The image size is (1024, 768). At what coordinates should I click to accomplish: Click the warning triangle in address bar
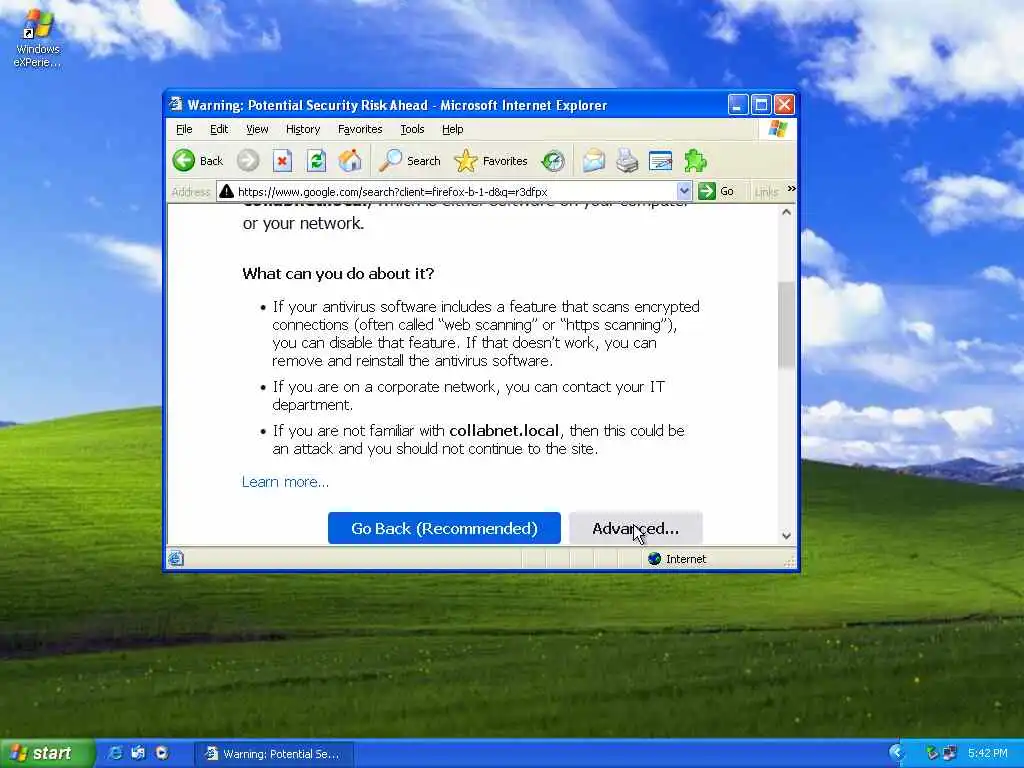pos(227,191)
